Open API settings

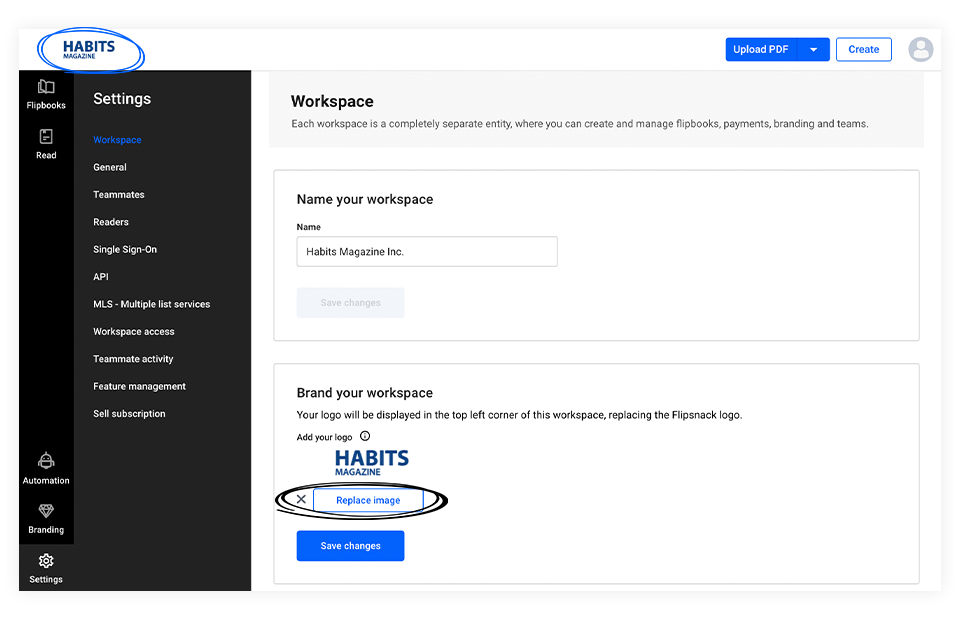101,277
